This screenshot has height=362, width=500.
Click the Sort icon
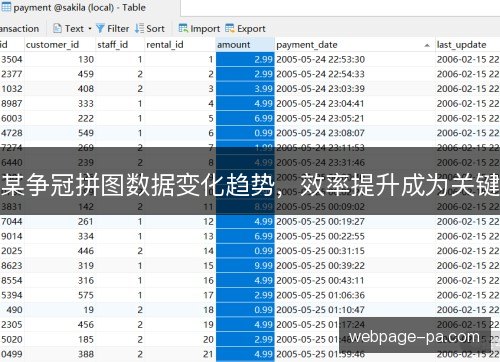coord(139,29)
